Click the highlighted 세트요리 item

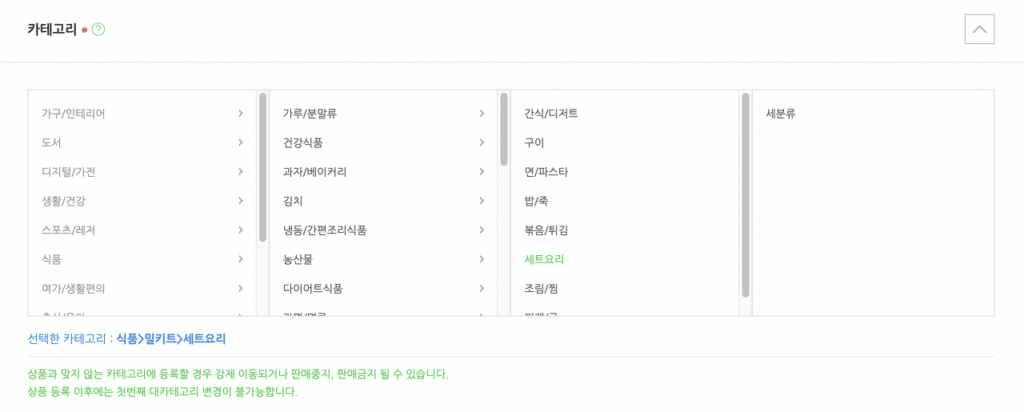tap(544, 259)
